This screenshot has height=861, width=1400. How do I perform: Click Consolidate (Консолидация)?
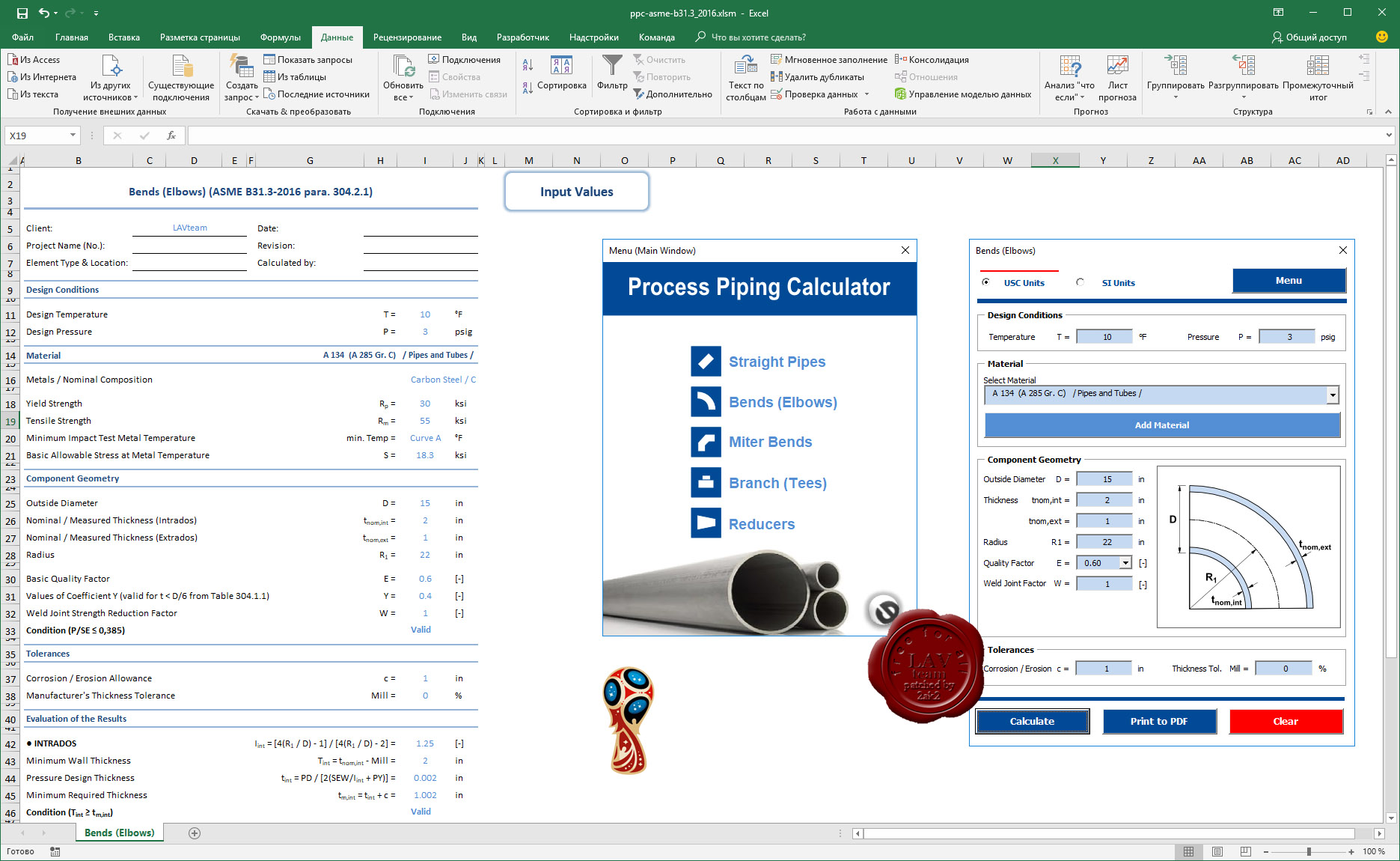click(x=932, y=60)
